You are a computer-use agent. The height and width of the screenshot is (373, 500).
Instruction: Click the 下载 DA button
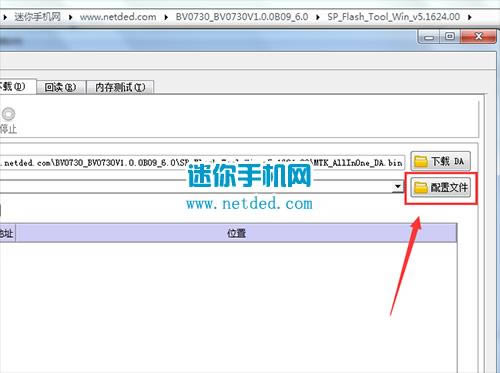(441, 161)
